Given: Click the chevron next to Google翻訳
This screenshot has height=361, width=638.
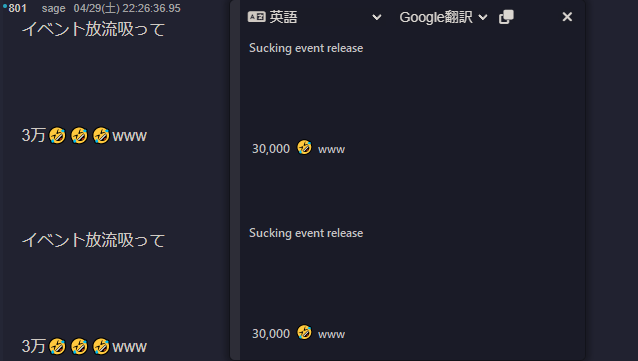Looking at the screenshot, I should click(x=483, y=17).
